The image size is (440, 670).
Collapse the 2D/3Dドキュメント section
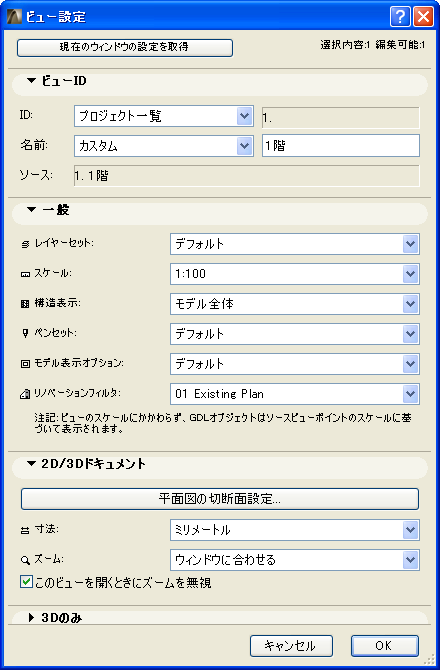coord(31,464)
